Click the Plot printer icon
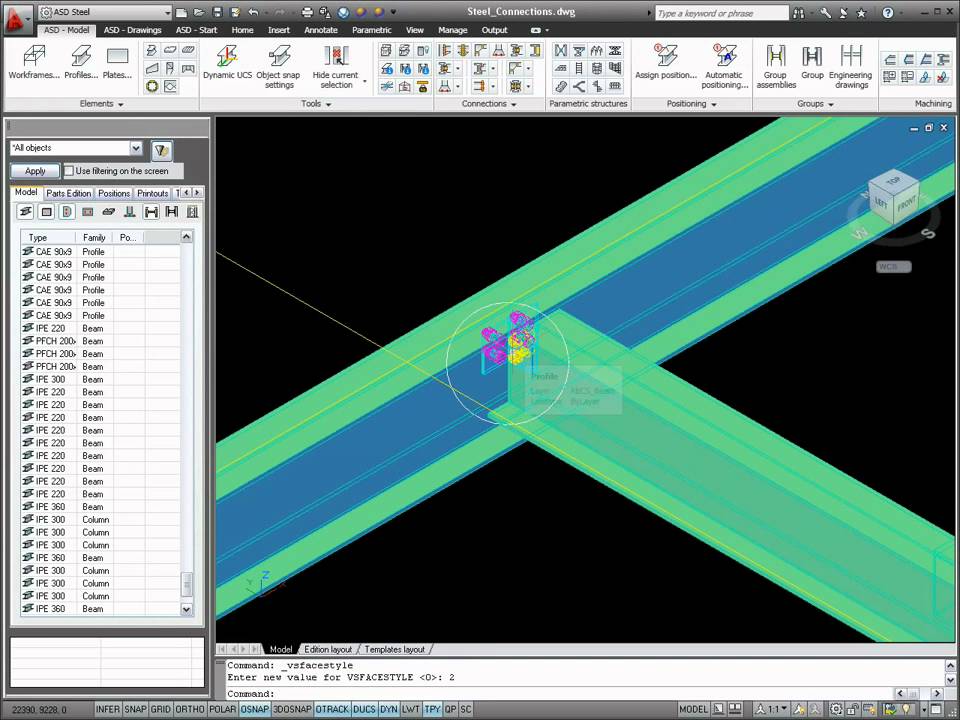This screenshot has width=960, height=720. point(307,12)
